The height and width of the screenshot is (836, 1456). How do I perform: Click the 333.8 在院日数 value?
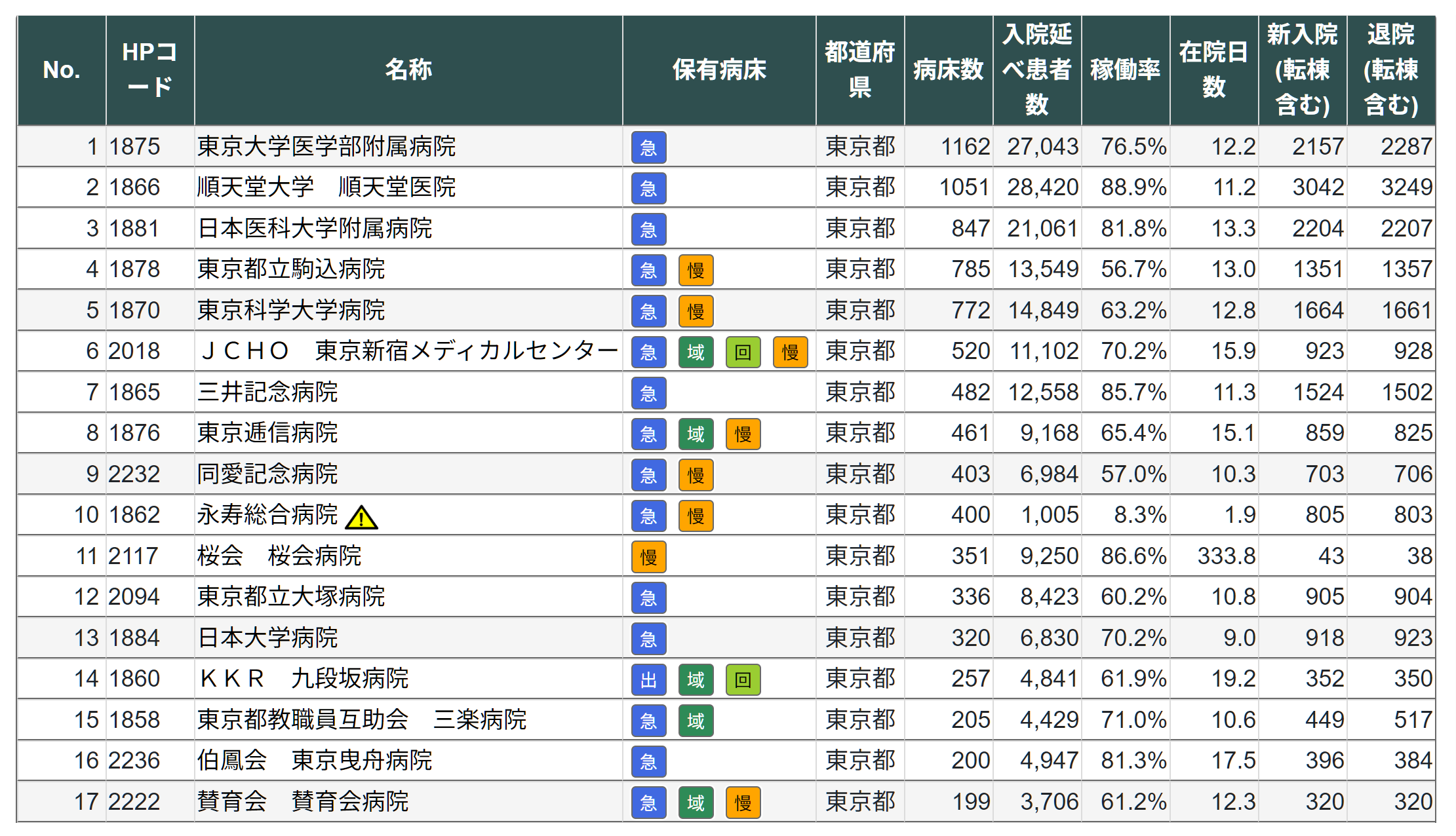(1227, 556)
